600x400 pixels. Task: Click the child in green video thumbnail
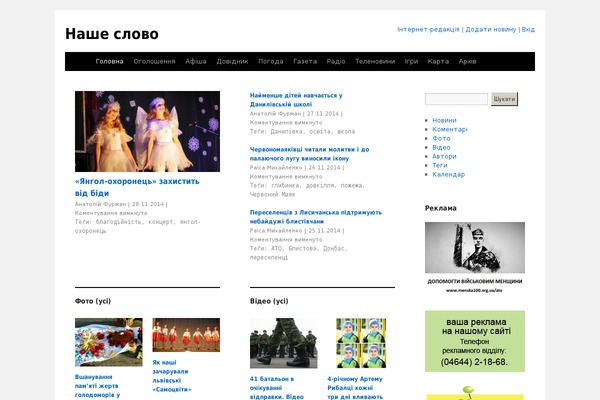tap(361, 343)
